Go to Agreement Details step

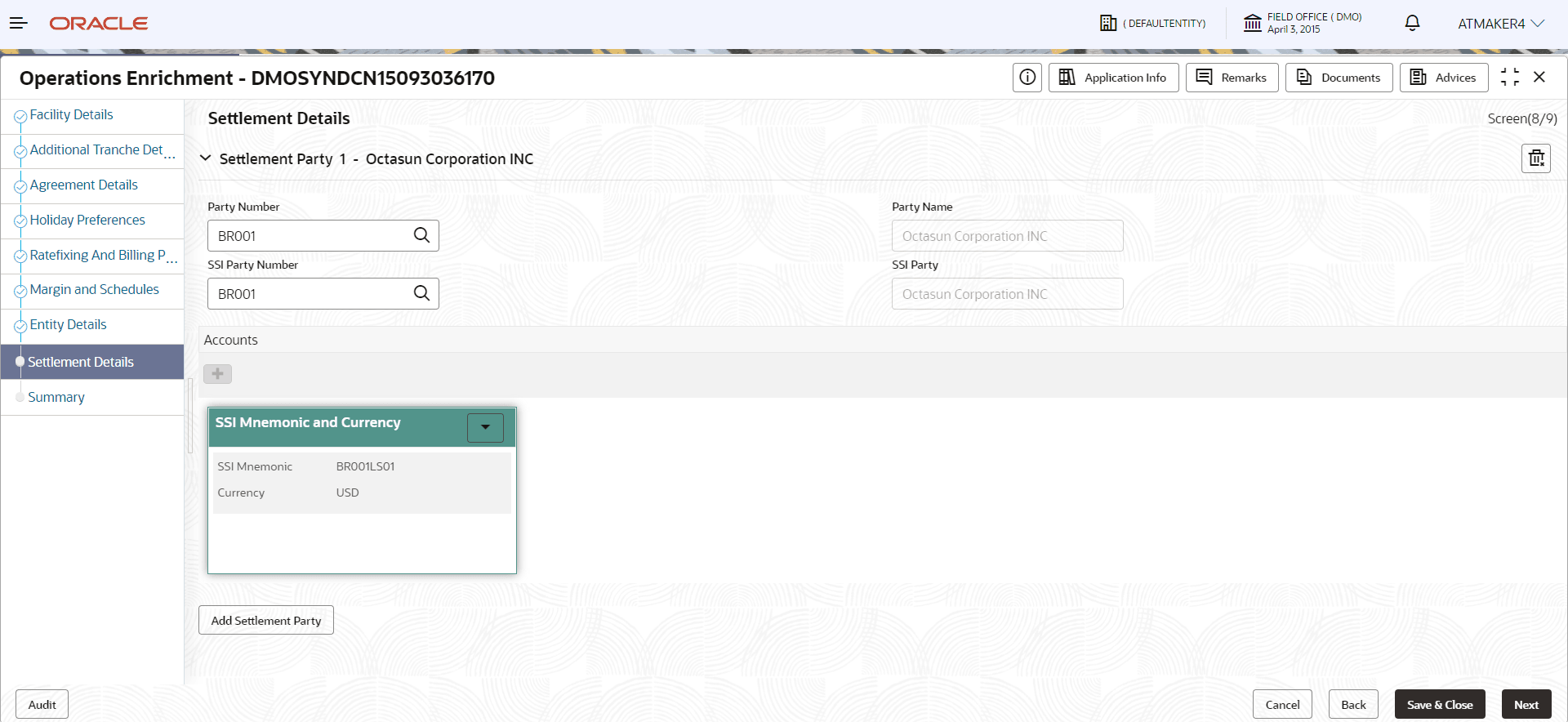coord(83,185)
